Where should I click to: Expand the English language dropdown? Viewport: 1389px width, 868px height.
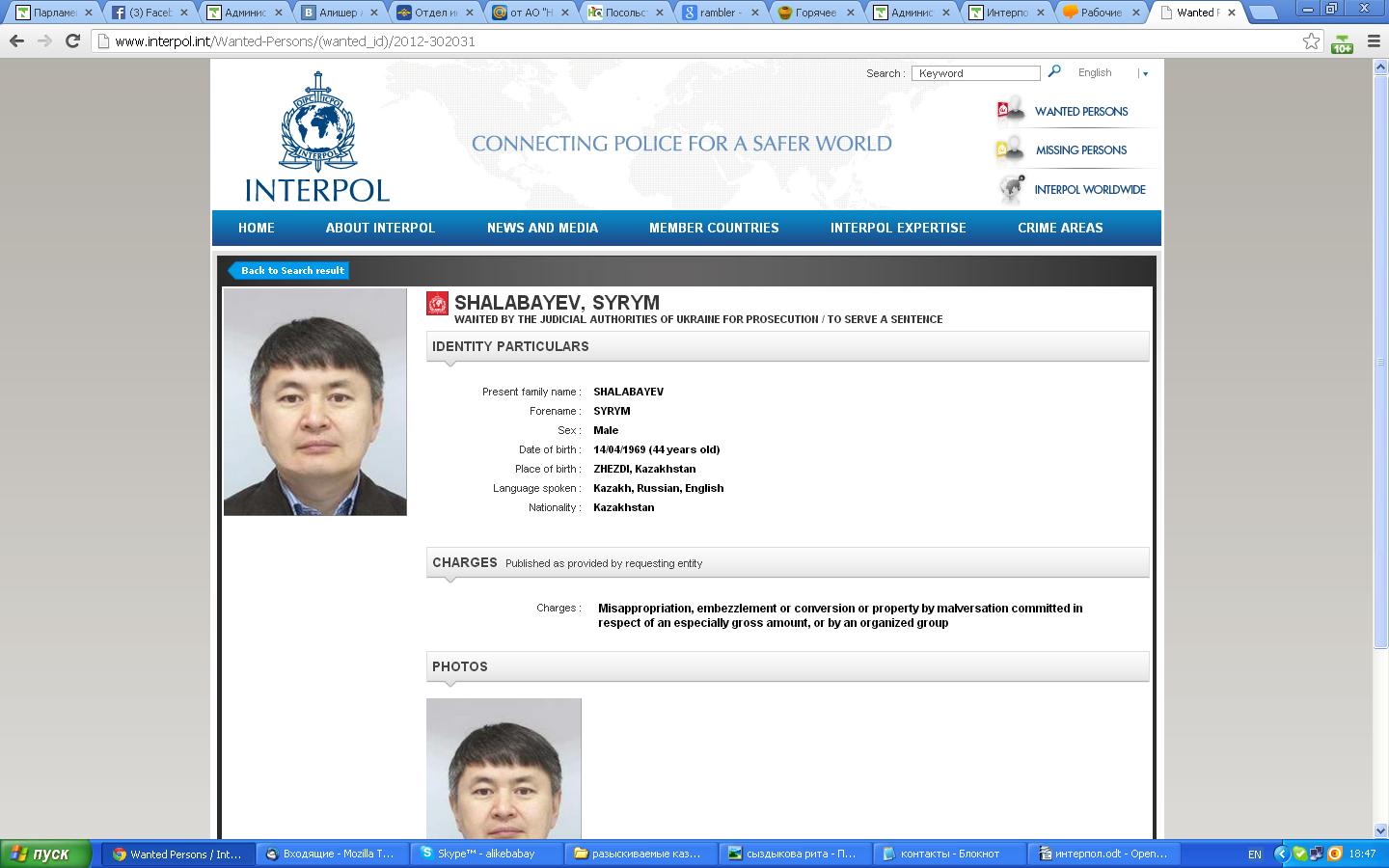click(1144, 73)
